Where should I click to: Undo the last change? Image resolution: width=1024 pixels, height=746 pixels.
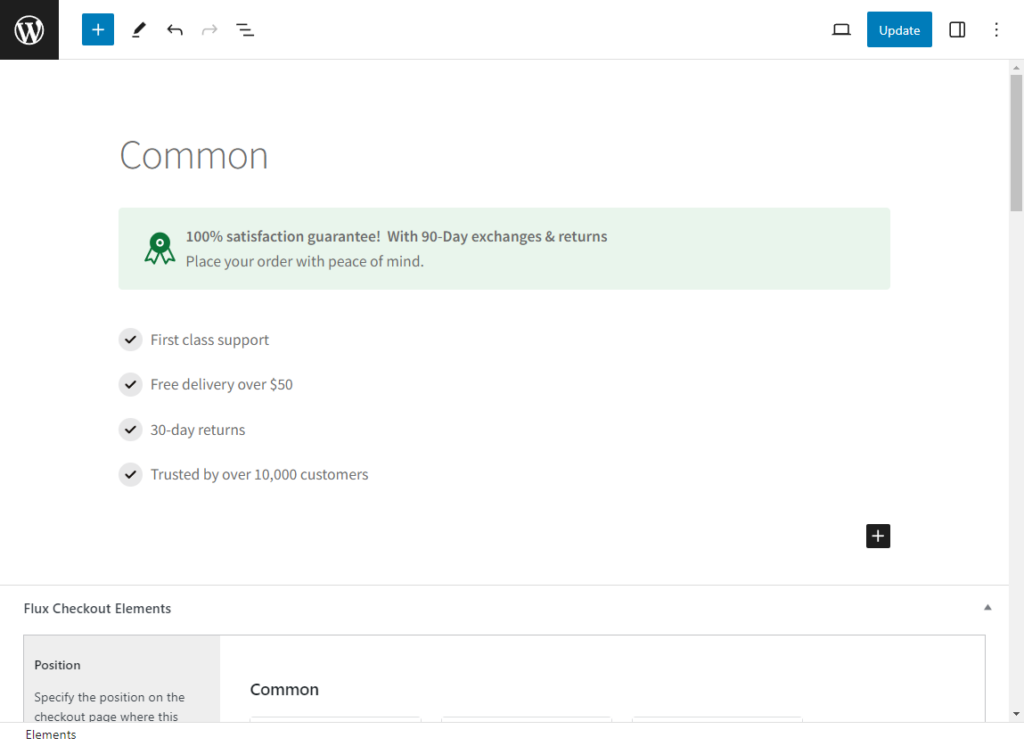(x=175, y=30)
